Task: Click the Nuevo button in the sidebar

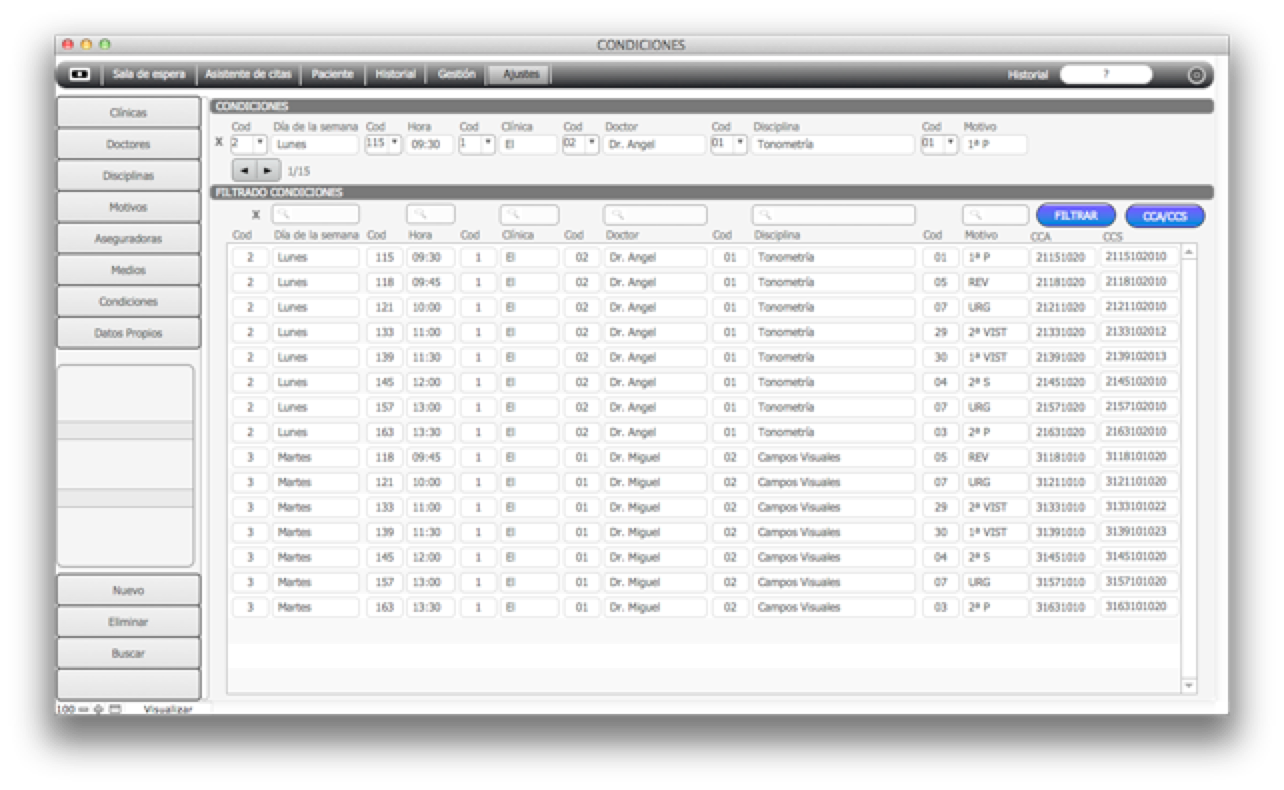Action: (x=128, y=591)
